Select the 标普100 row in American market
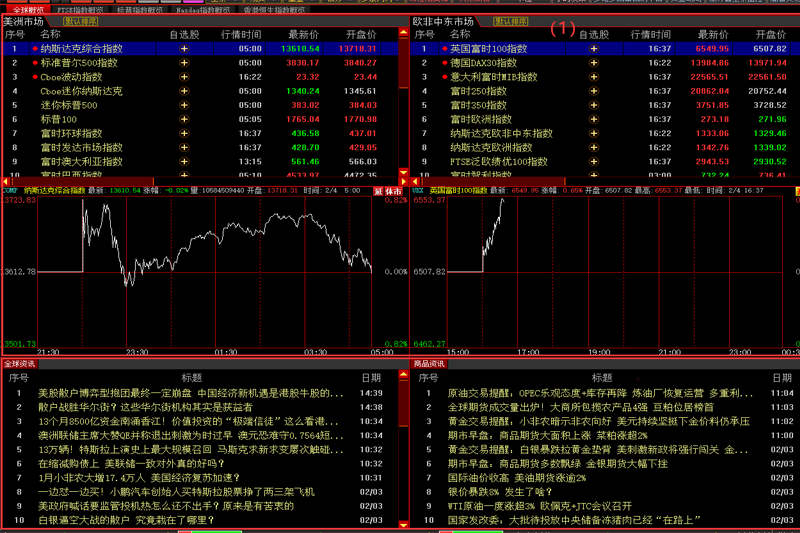 tap(58, 118)
